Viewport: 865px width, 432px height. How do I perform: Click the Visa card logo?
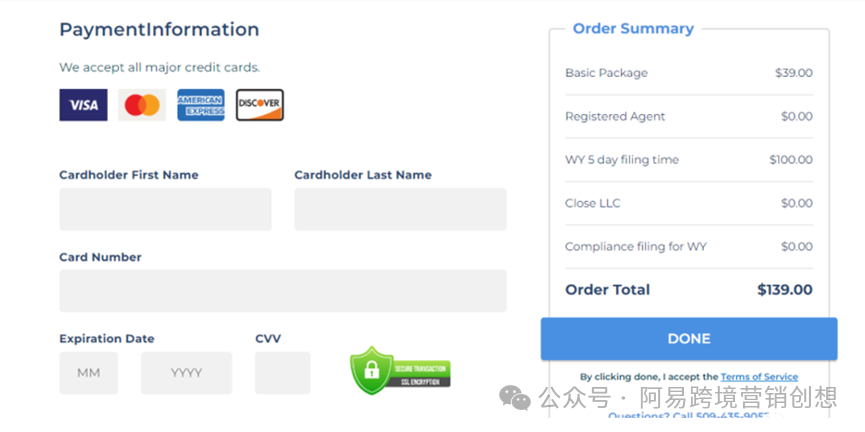point(83,105)
